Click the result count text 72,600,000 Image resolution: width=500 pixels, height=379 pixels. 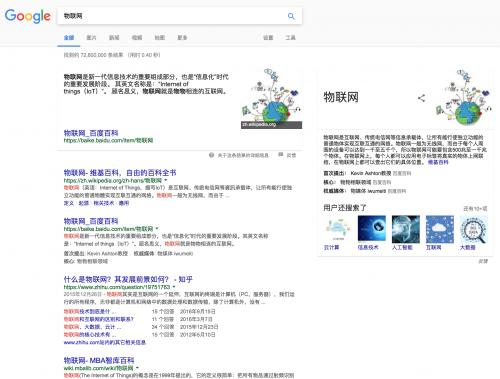(93, 55)
